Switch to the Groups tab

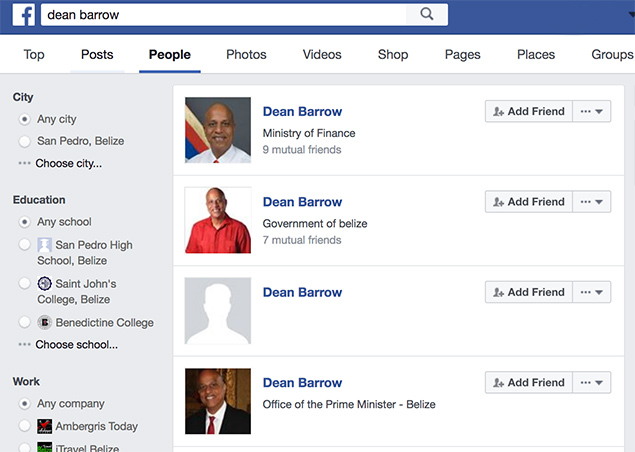point(612,54)
